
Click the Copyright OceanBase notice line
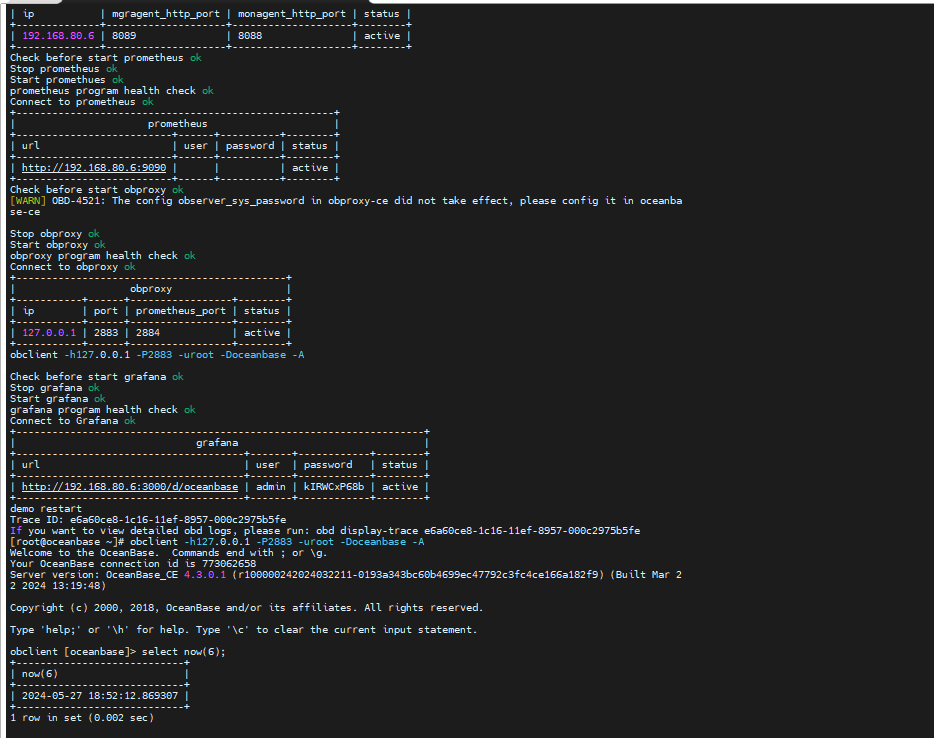[x=247, y=608]
